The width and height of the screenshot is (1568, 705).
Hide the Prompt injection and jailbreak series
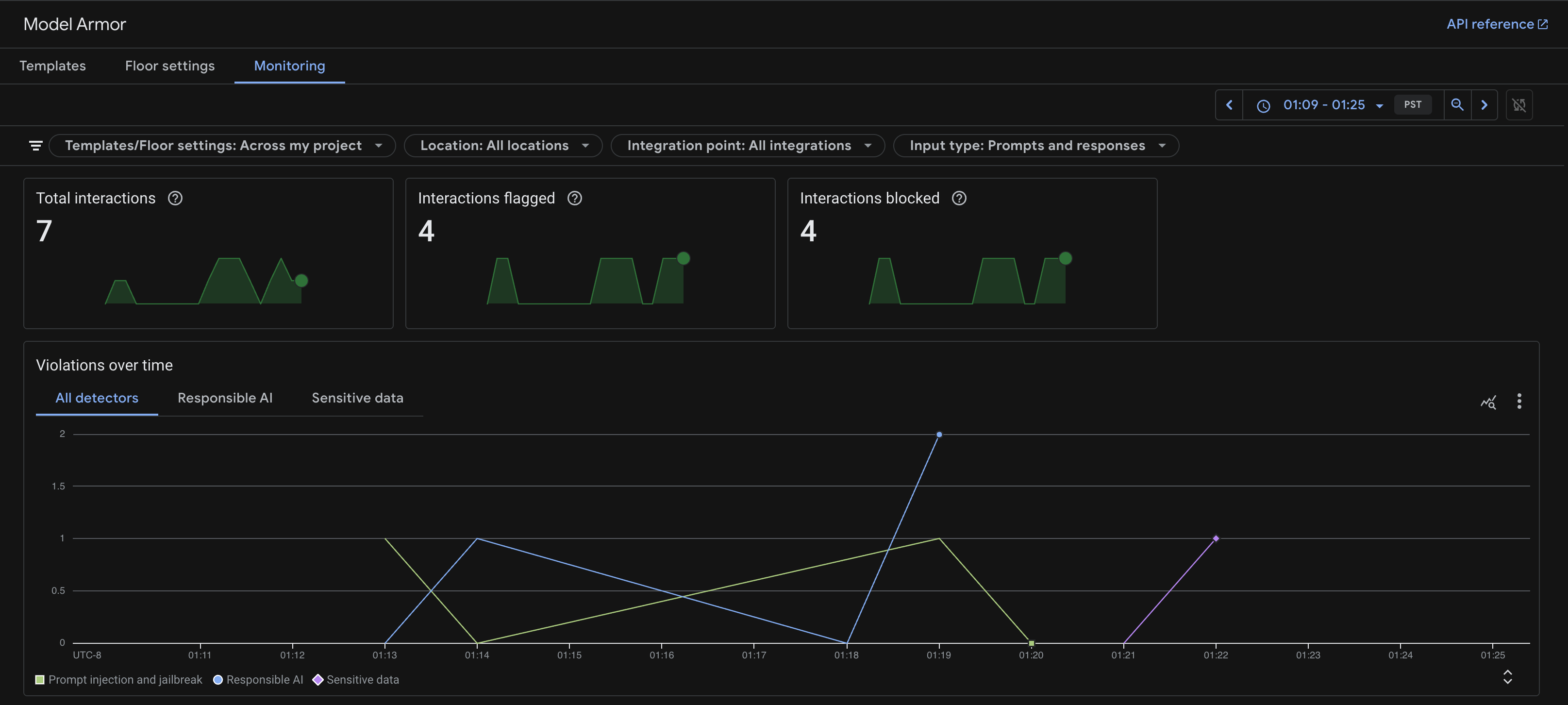119,679
